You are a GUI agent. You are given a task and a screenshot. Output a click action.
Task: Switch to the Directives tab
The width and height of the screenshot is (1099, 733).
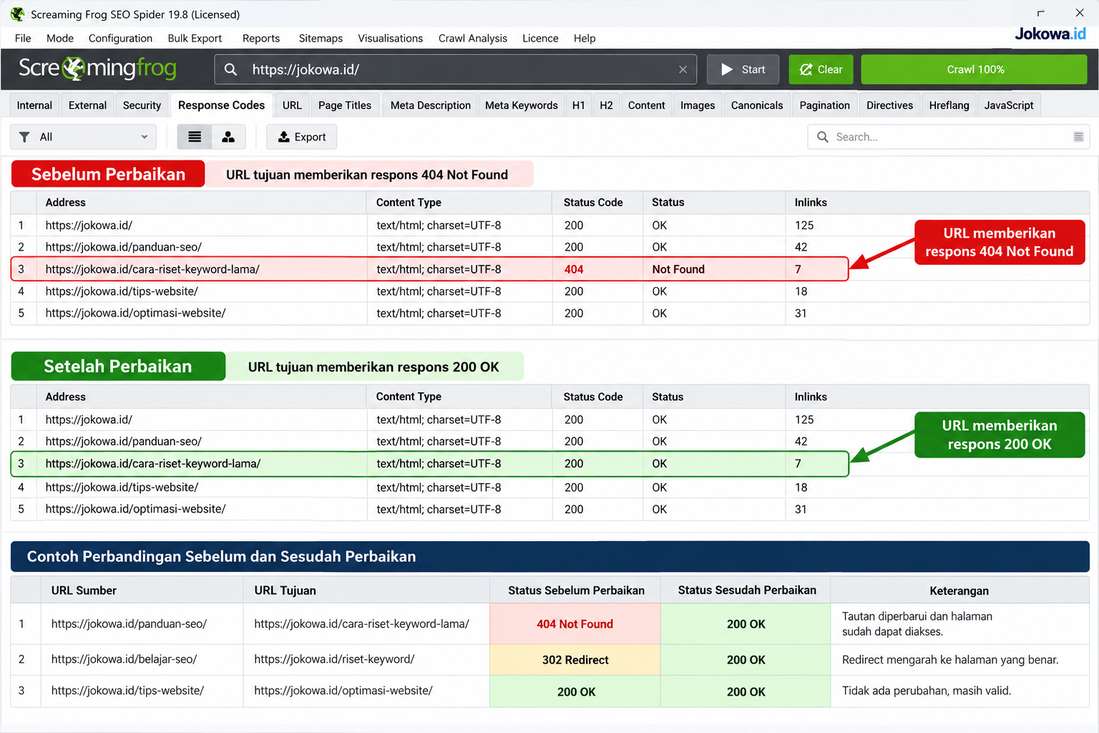coord(889,105)
